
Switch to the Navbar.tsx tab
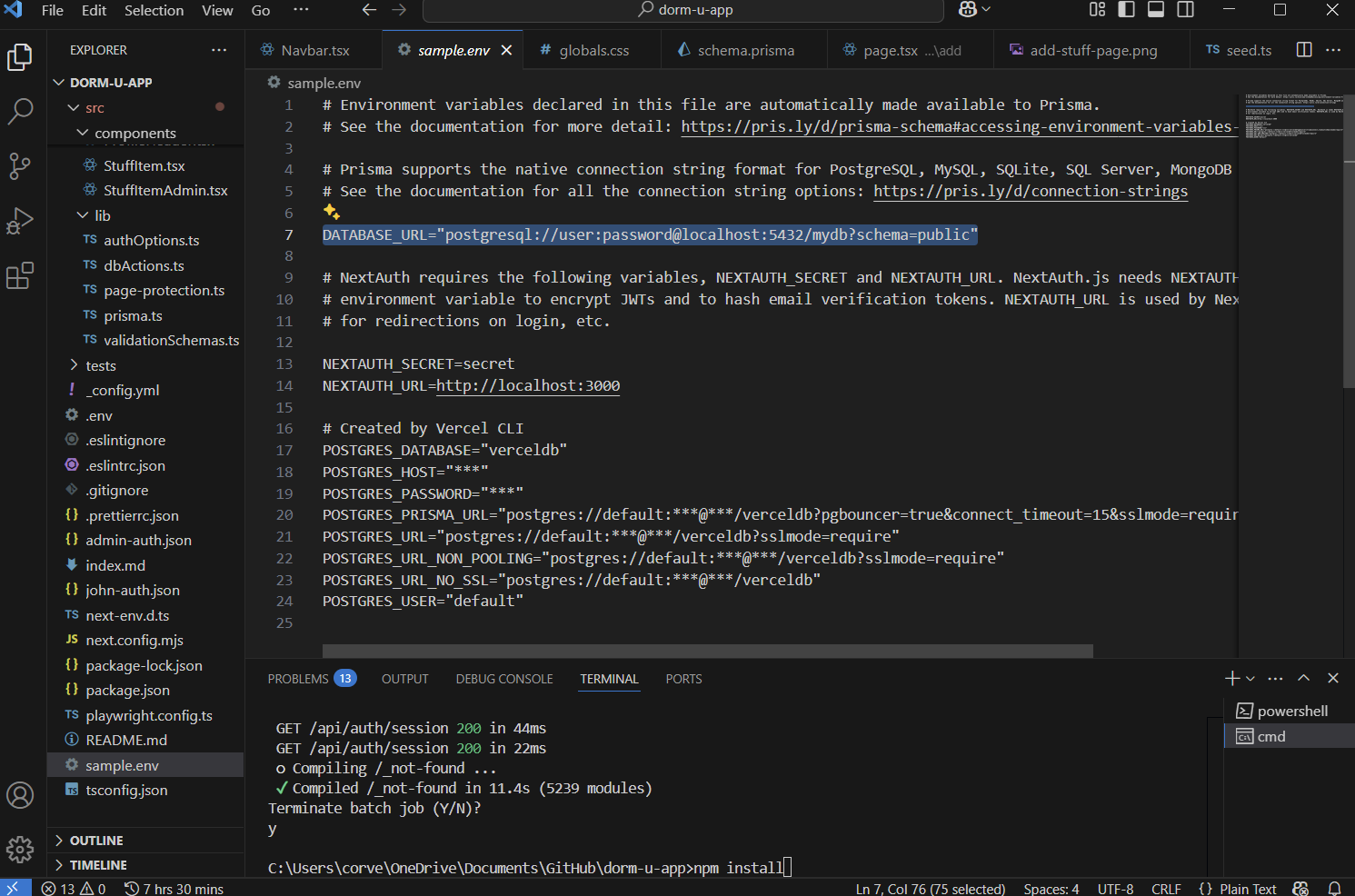tap(314, 50)
